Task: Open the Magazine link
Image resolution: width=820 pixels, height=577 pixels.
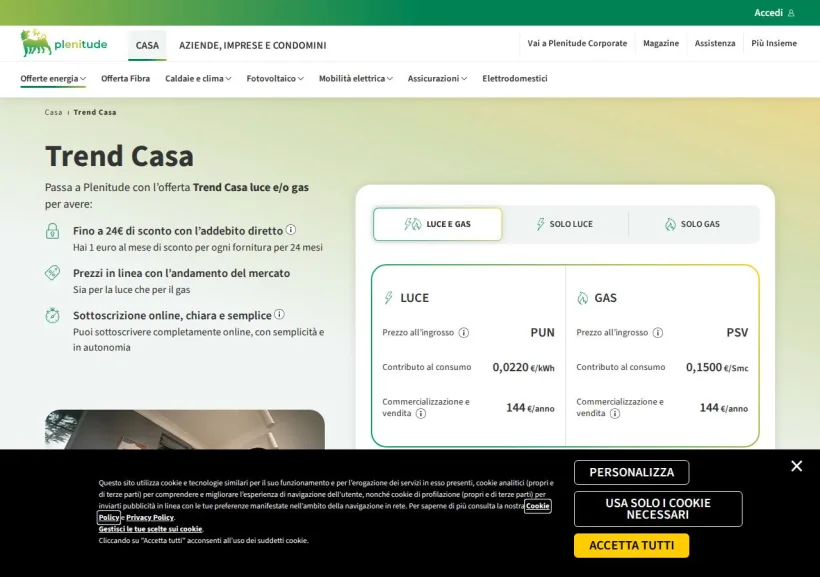Action: tap(661, 43)
